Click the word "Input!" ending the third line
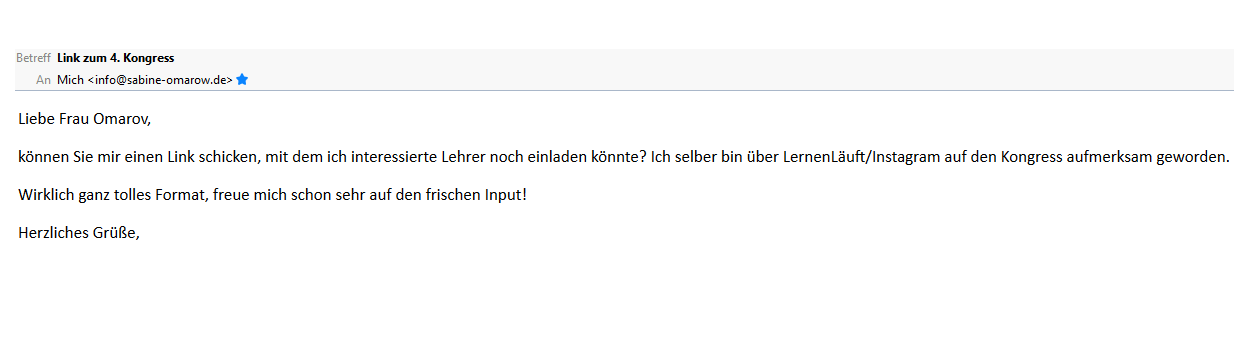 pyautogui.click(x=505, y=193)
